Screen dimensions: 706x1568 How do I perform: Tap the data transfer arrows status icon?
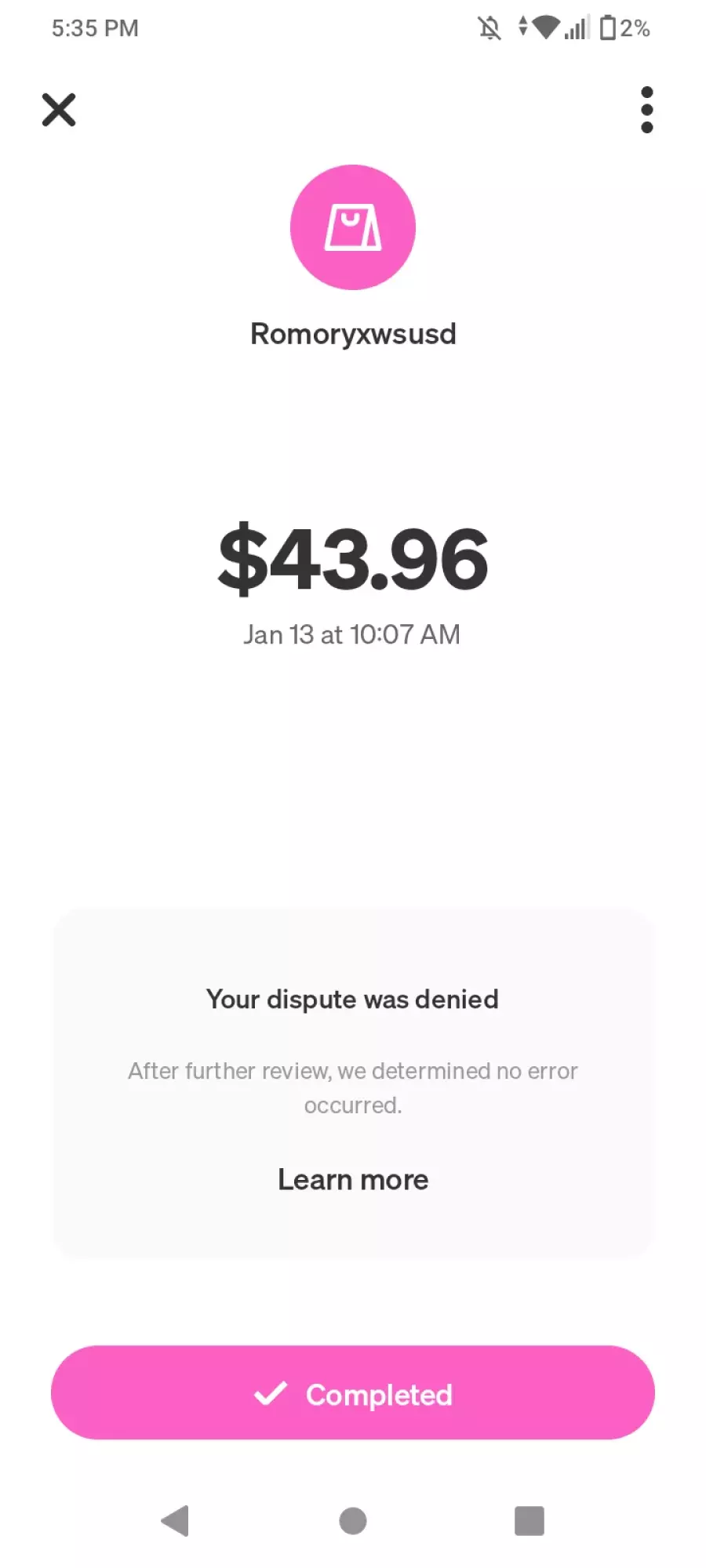(x=523, y=27)
